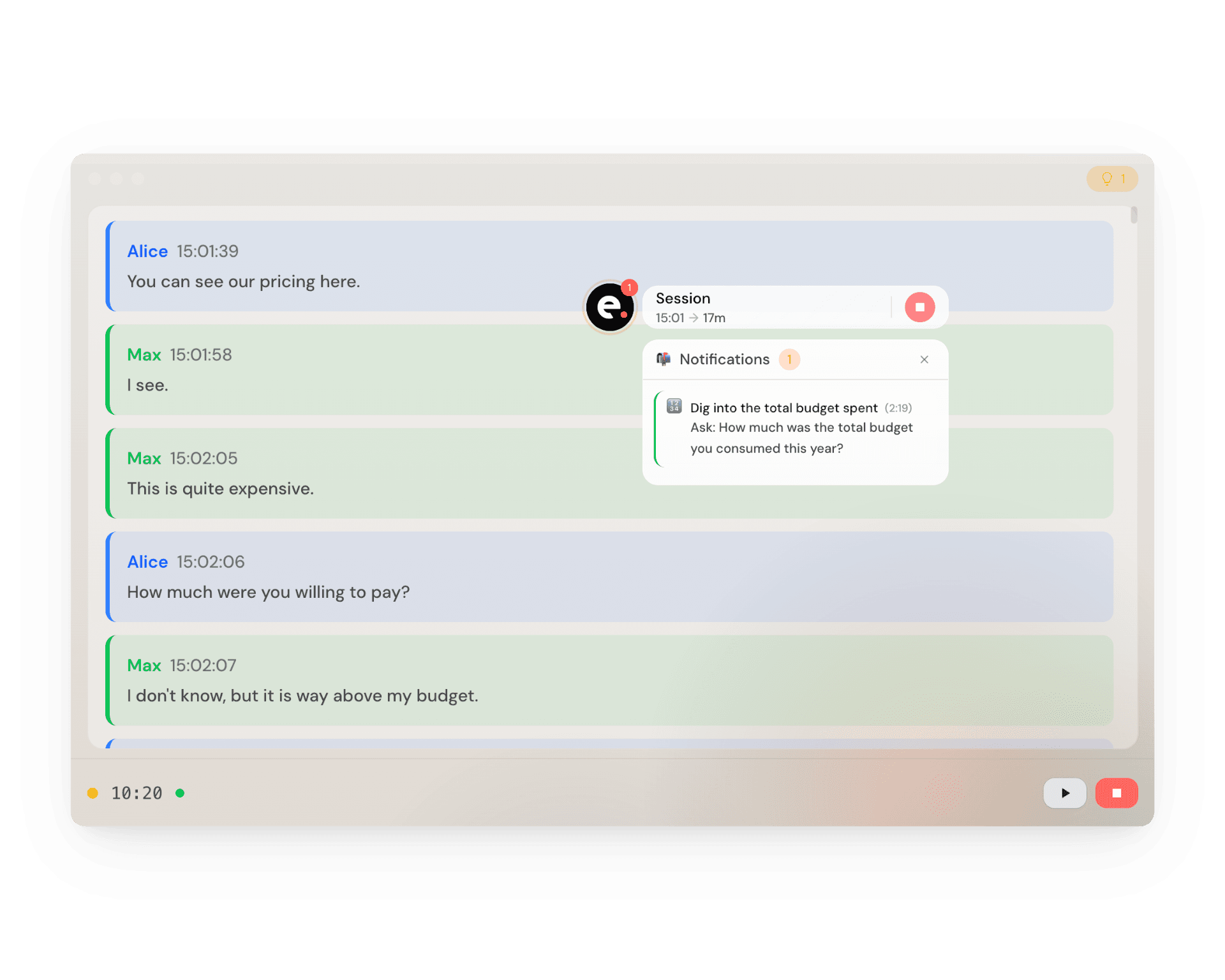Click the green status dot after 10:20

pos(180,793)
